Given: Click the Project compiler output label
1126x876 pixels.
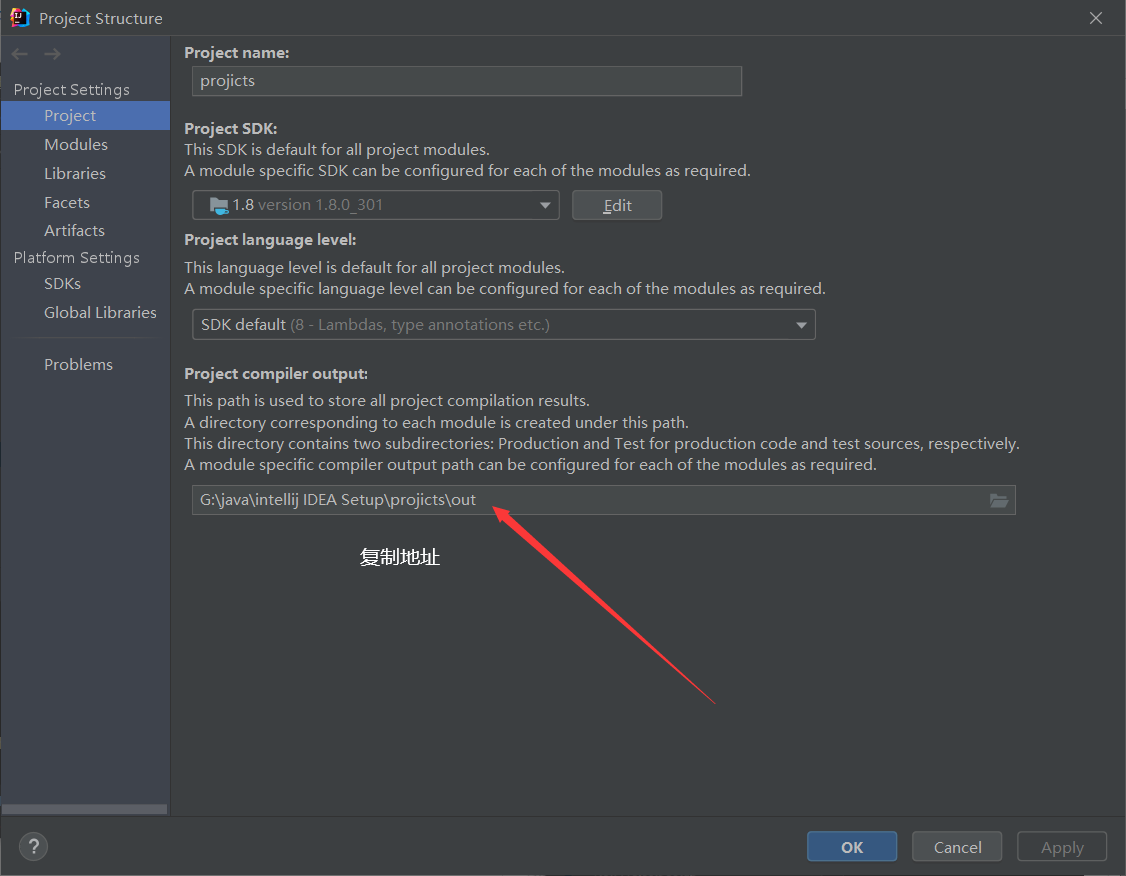Looking at the screenshot, I should [x=276, y=374].
